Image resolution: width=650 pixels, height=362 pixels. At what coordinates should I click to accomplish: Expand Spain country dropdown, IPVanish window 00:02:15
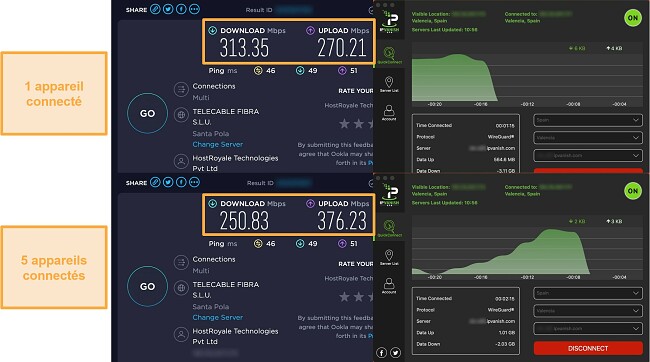[588, 293]
